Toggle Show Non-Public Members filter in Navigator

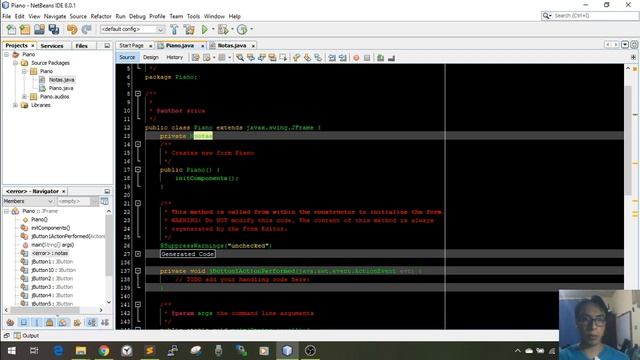(x=49, y=322)
